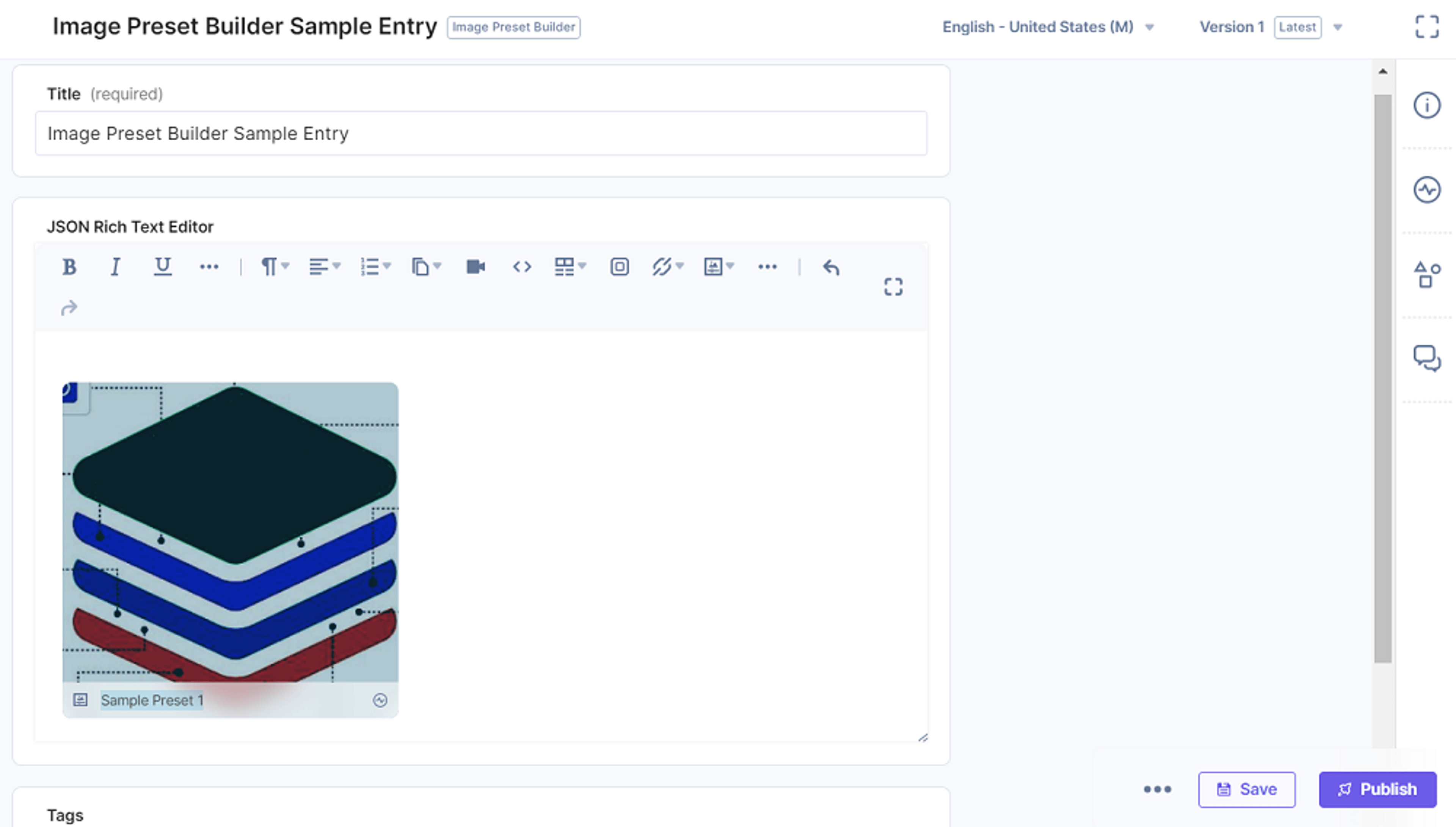Insert code block with angle brackets icon
The image size is (1456, 827).
[522, 267]
